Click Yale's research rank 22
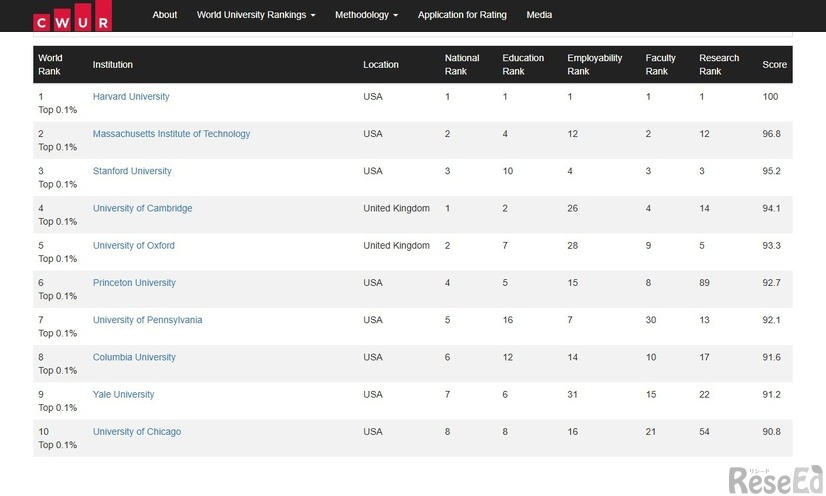 [x=704, y=394]
